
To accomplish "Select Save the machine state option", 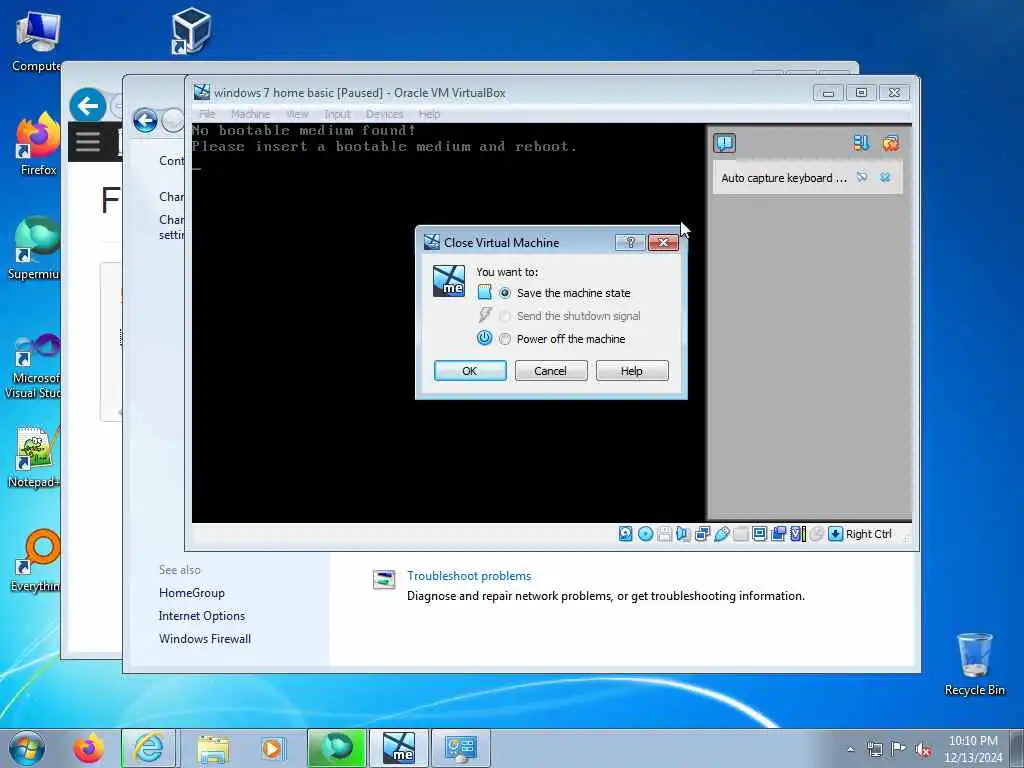I will [564, 293].
